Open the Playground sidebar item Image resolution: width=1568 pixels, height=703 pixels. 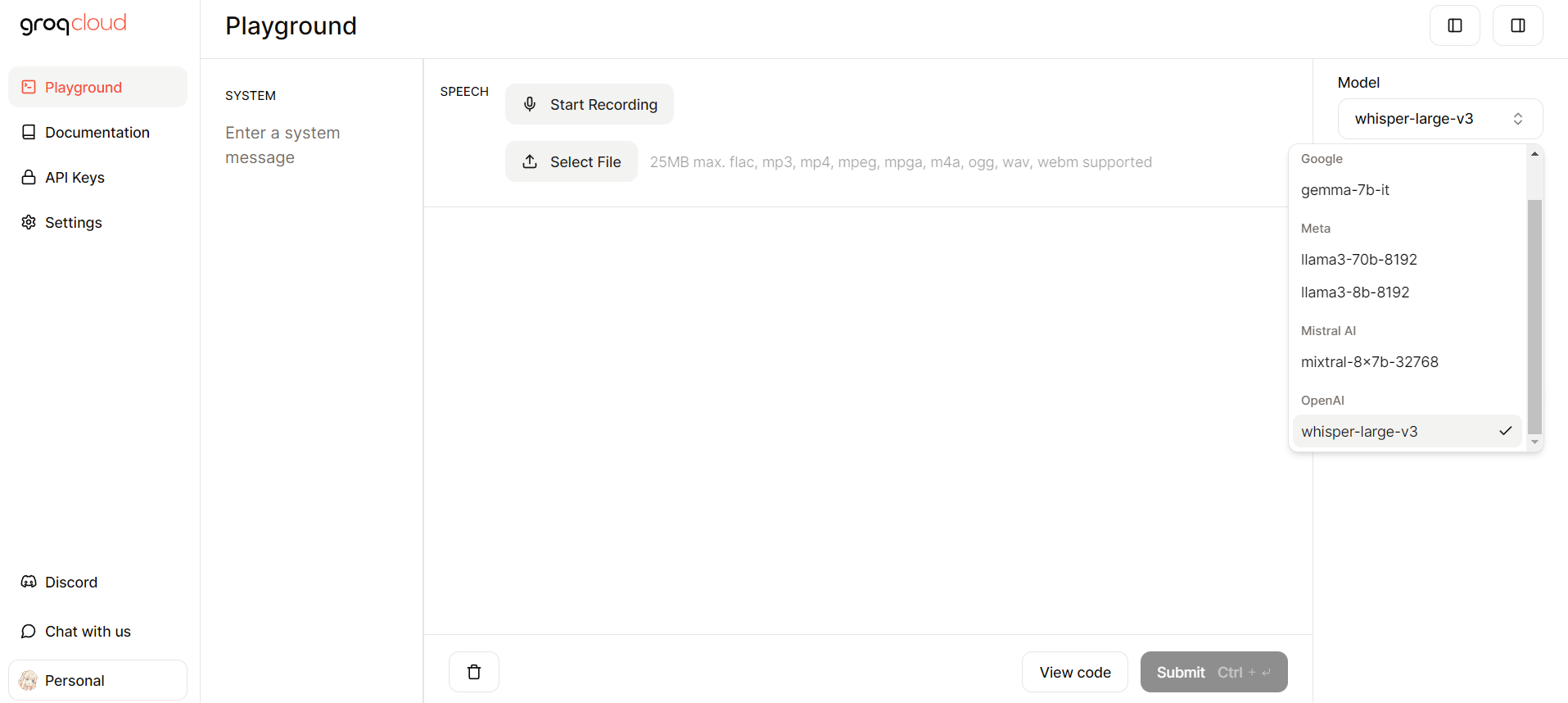pos(97,87)
